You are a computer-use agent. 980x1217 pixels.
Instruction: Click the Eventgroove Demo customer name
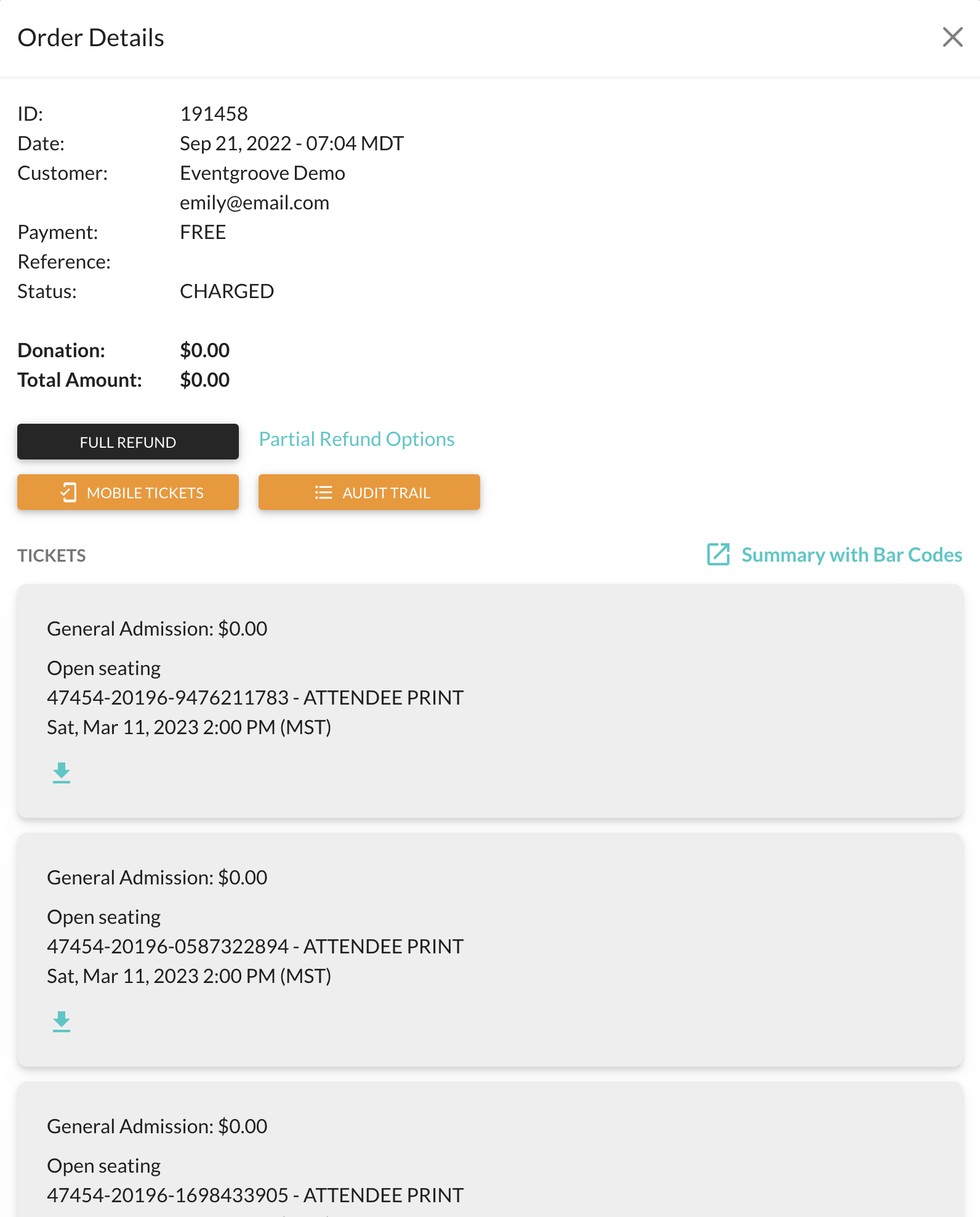coord(262,173)
